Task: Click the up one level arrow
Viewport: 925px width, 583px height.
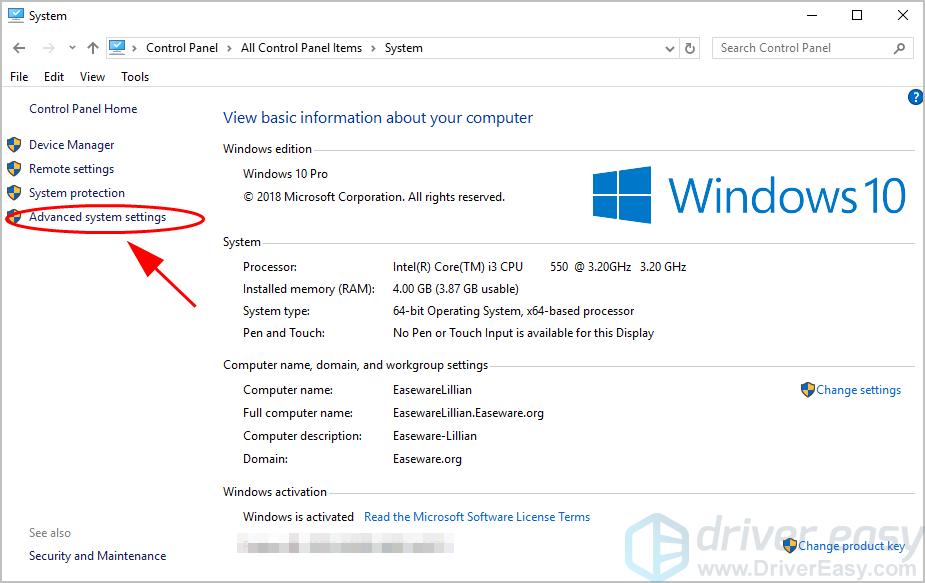Action: 93,48
